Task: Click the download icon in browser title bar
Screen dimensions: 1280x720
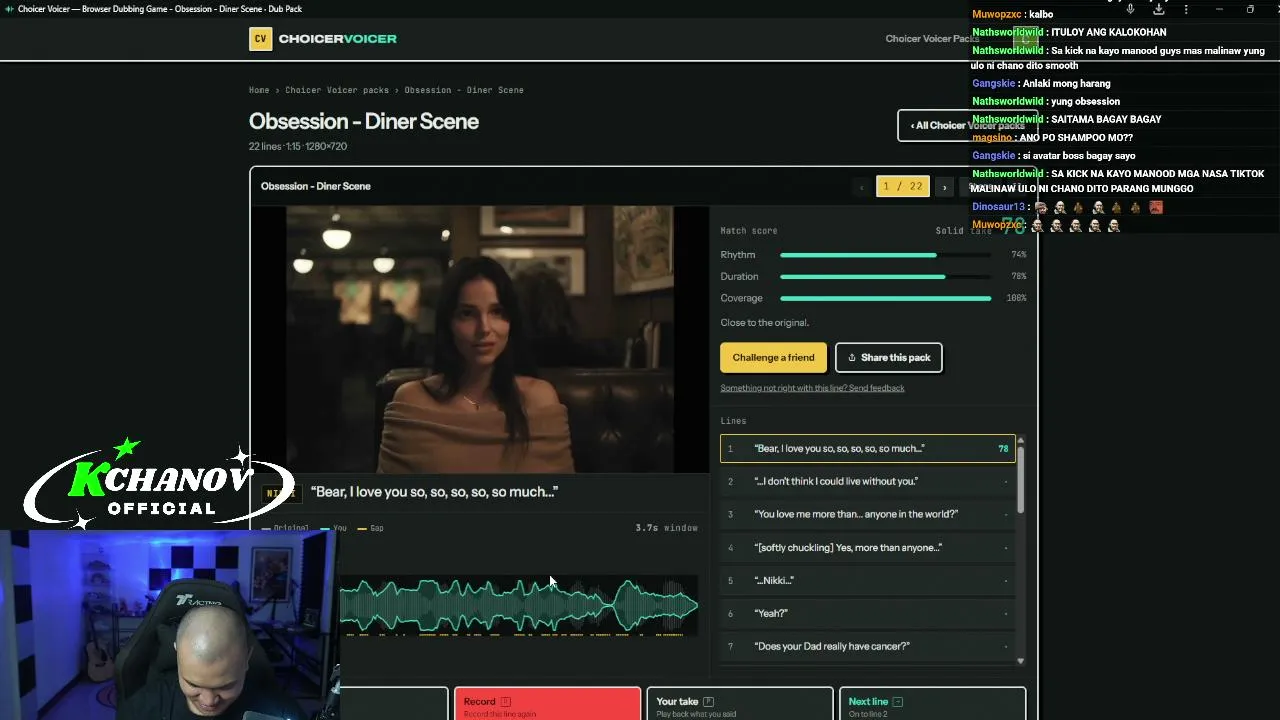Action: [x=1158, y=9]
